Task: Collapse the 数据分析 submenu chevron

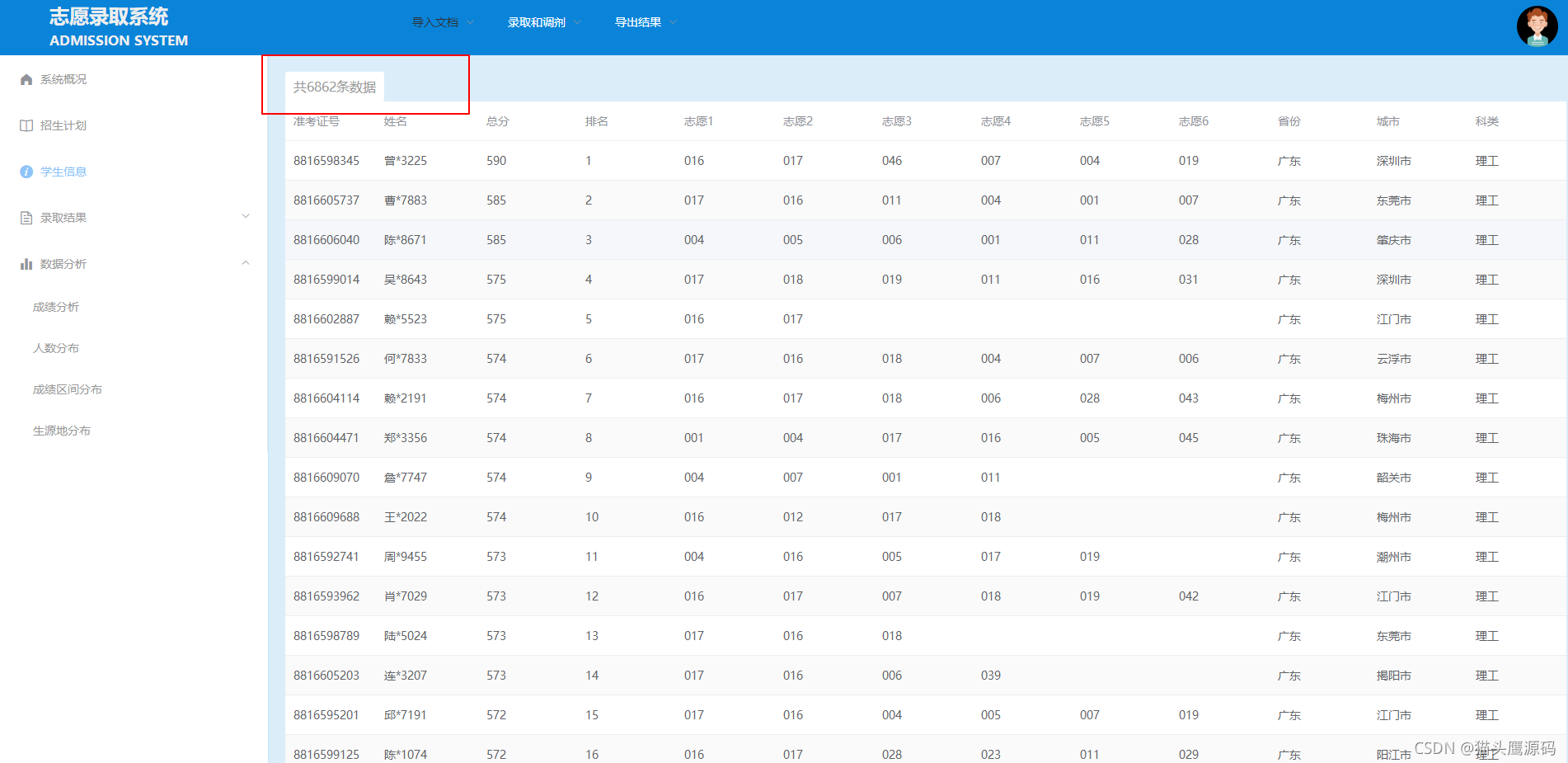Action: (x=246, y=263)
